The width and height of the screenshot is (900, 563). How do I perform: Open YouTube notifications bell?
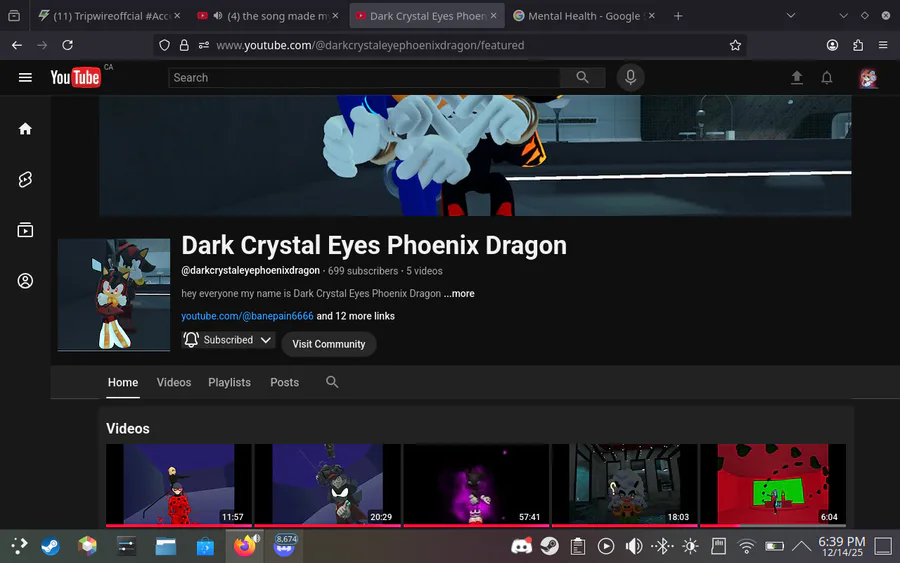click(x=827, y=77)
